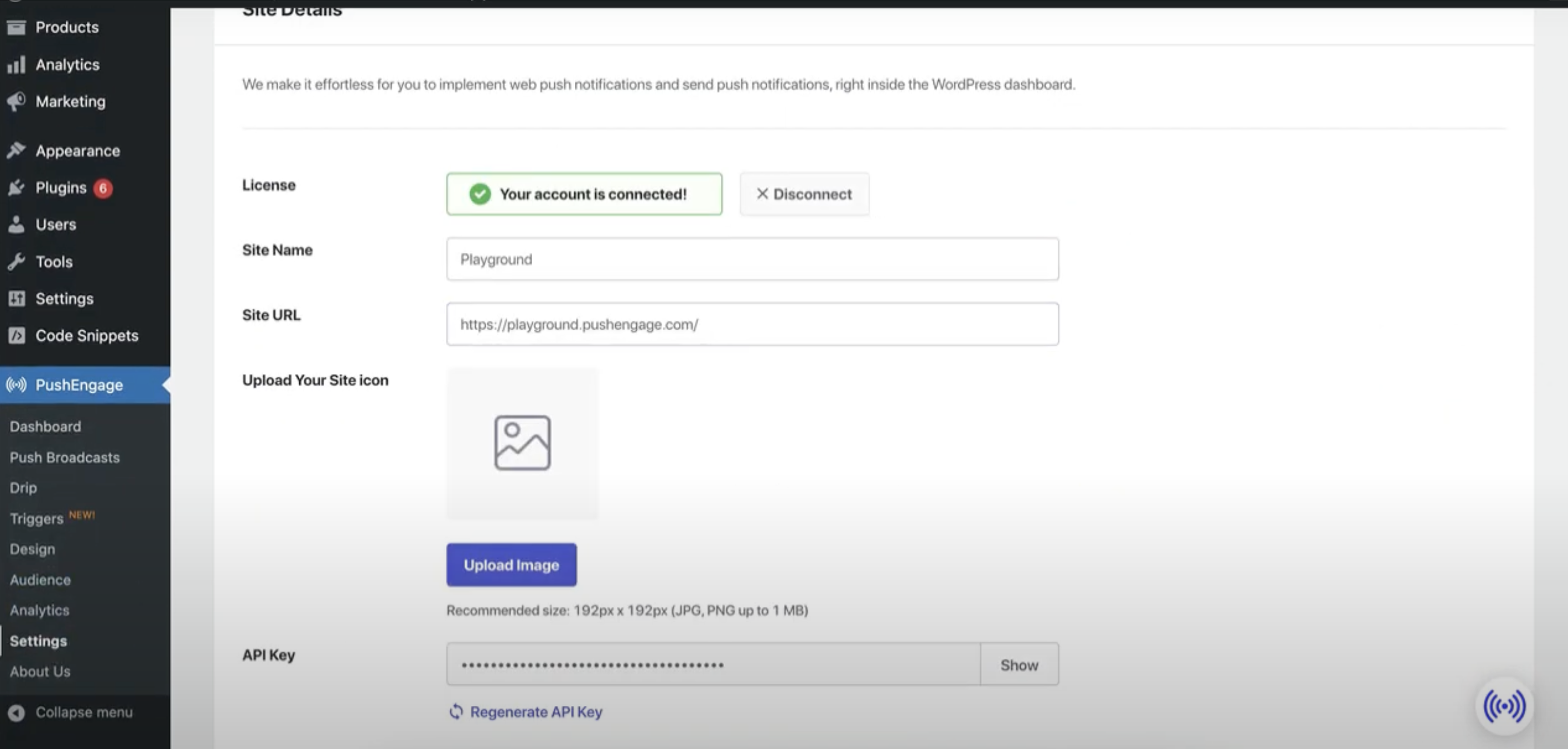Go to the Triggers submenu item
Viewport: 1568px width, 749px height.
pos(37,518)
